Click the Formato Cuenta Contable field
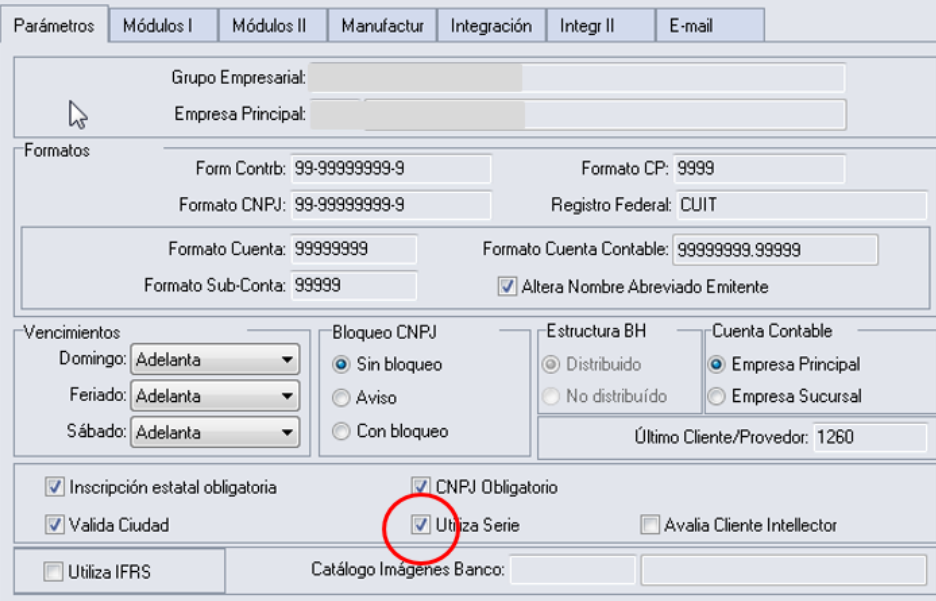Image resolution: width=936 pixels, height=601 pixels. 775,249
